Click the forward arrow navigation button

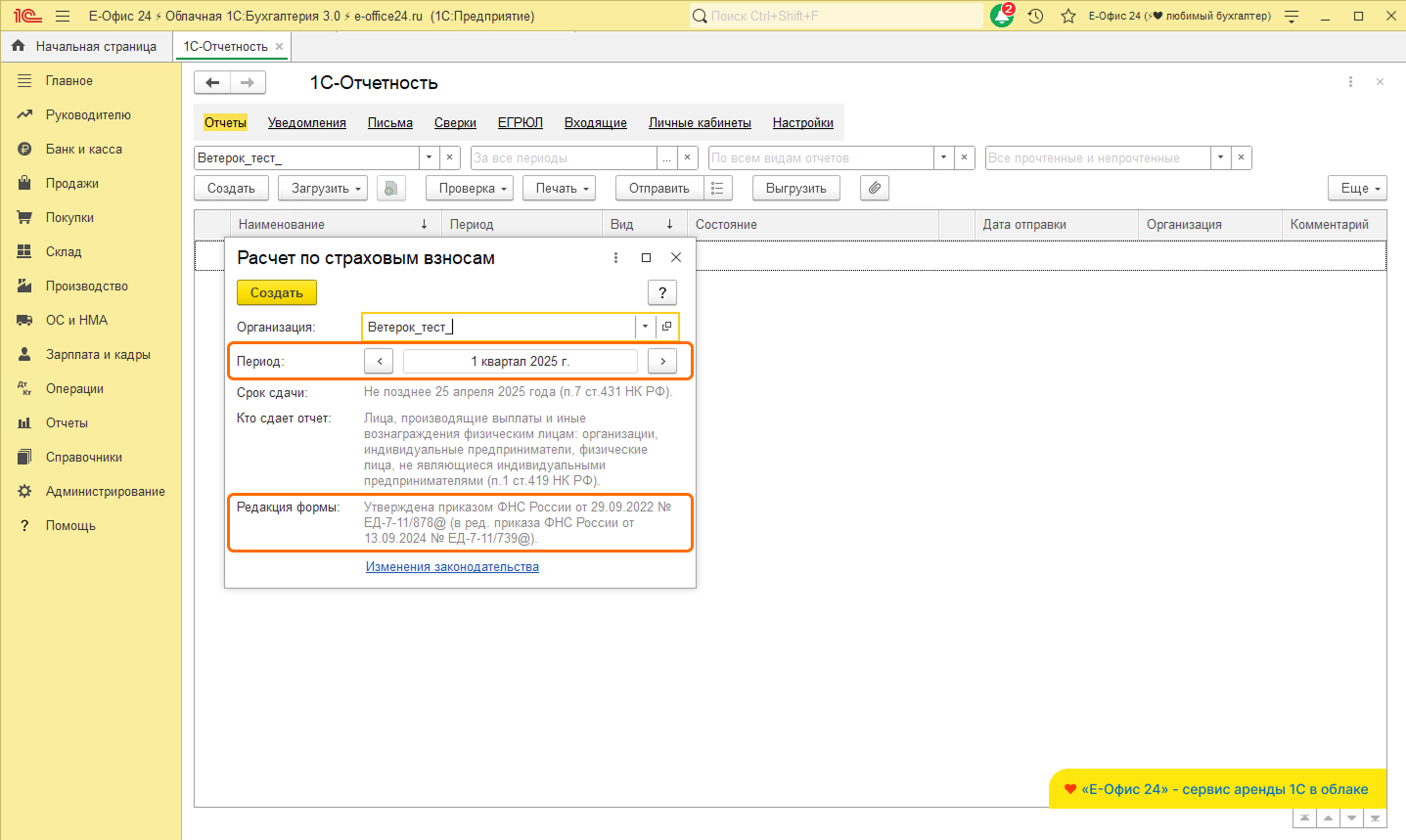(x=248, y=83)
